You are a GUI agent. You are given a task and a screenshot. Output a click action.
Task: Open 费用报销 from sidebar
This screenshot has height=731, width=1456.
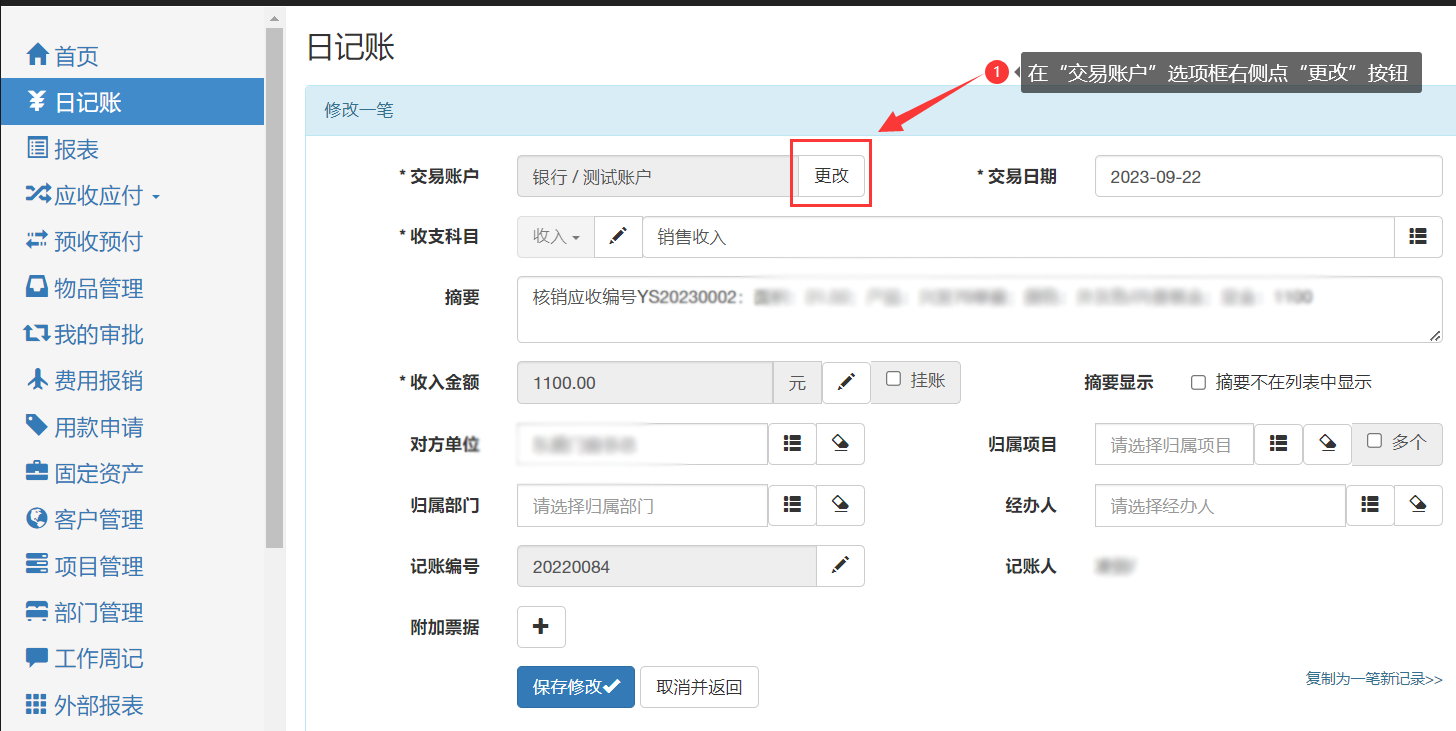pos(97,381)
